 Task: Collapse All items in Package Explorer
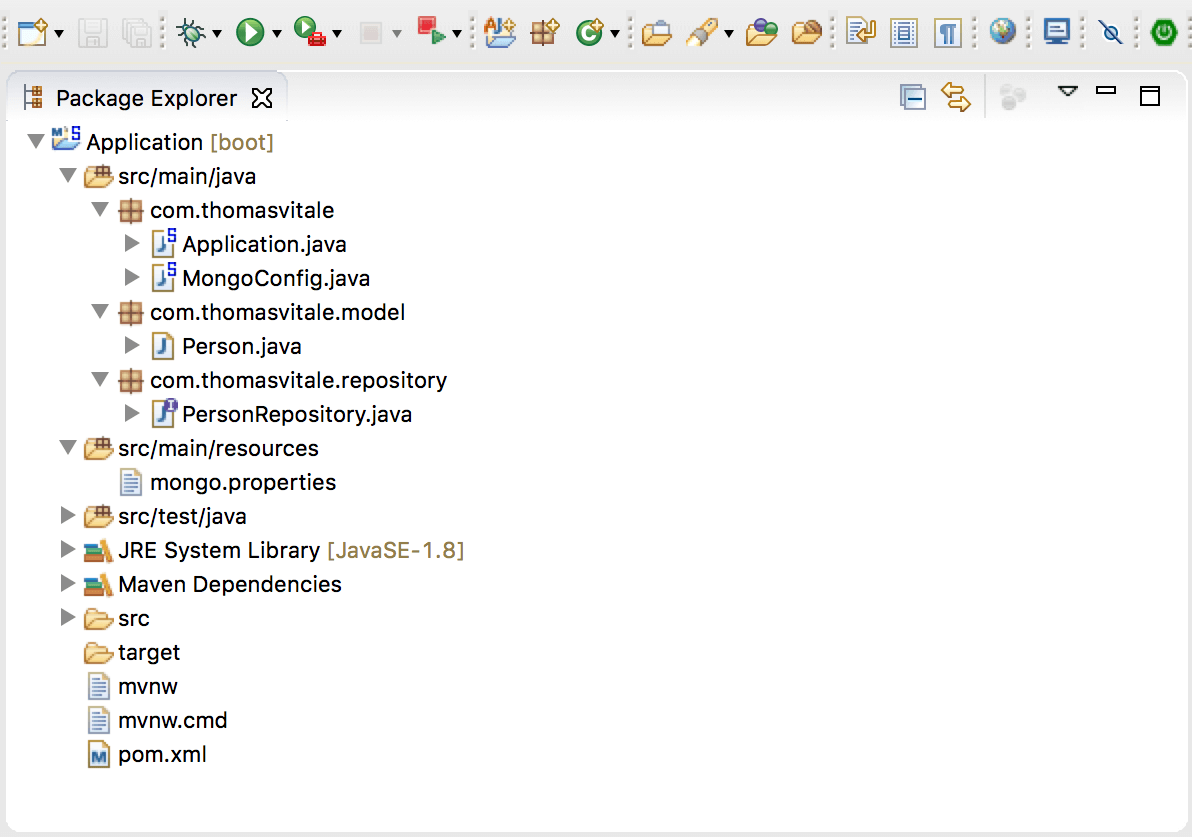click(x=912, y=98)
